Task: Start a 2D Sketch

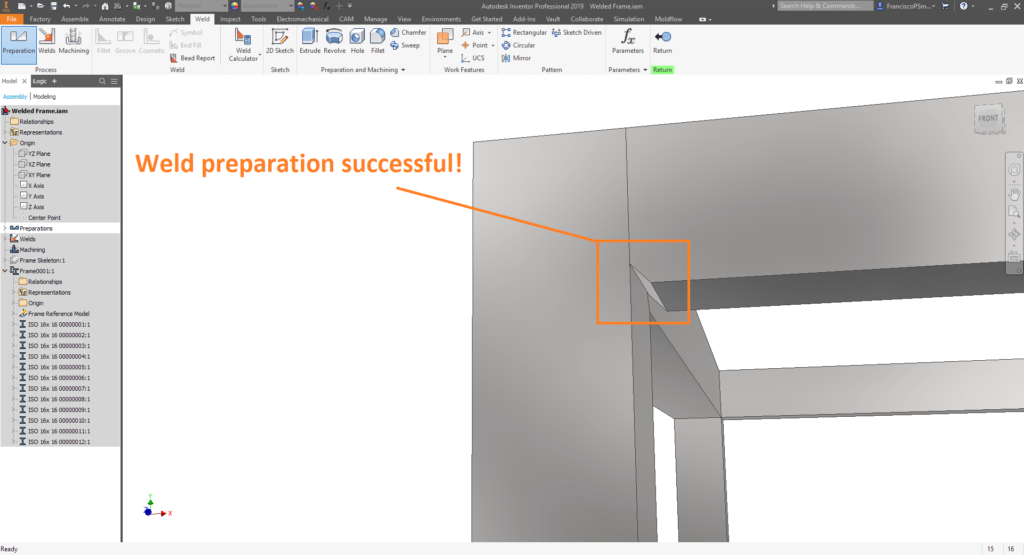Action: pos(280,42)
